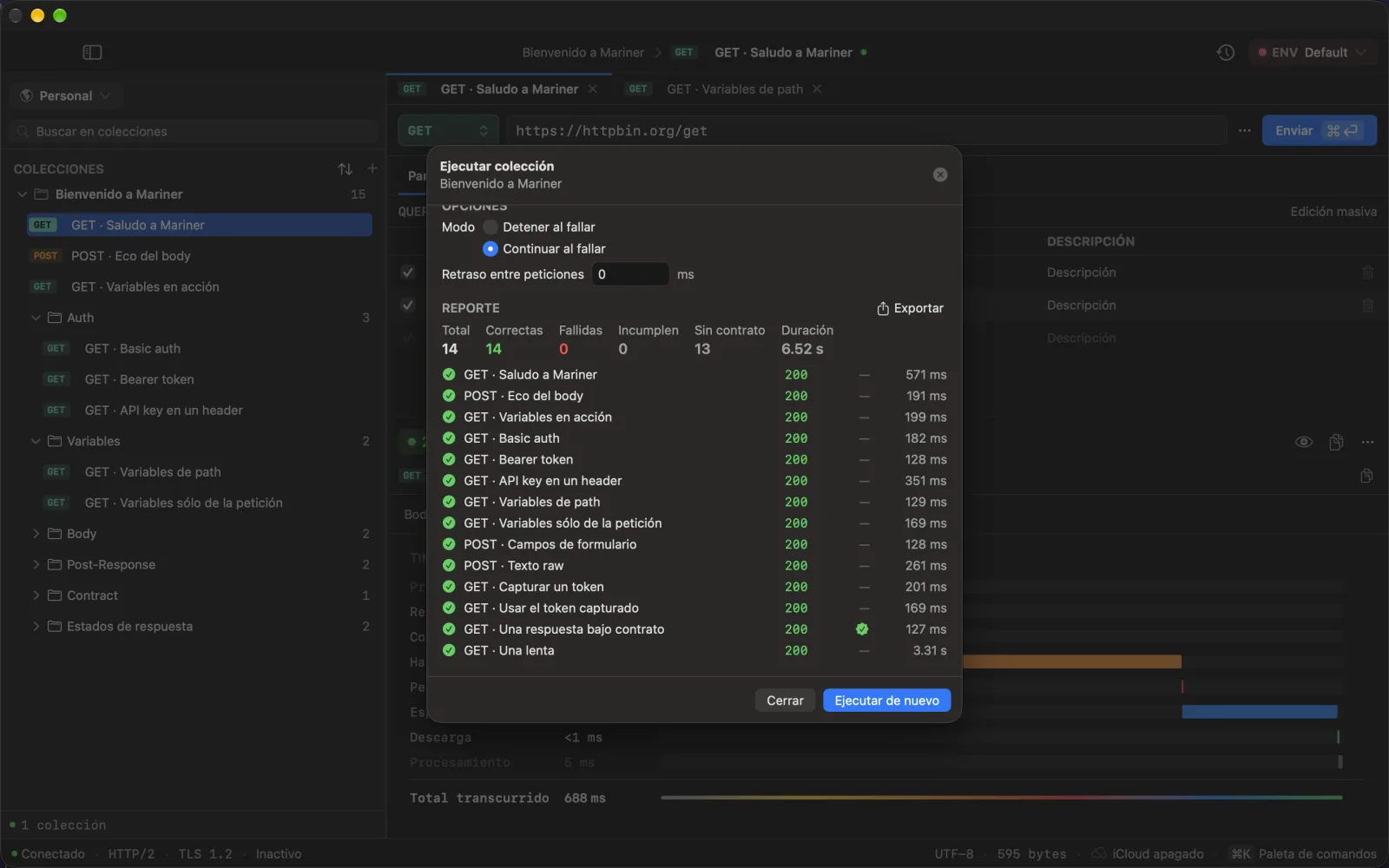Expand the Body folder
1389x868 pixels.
(36, 534)
